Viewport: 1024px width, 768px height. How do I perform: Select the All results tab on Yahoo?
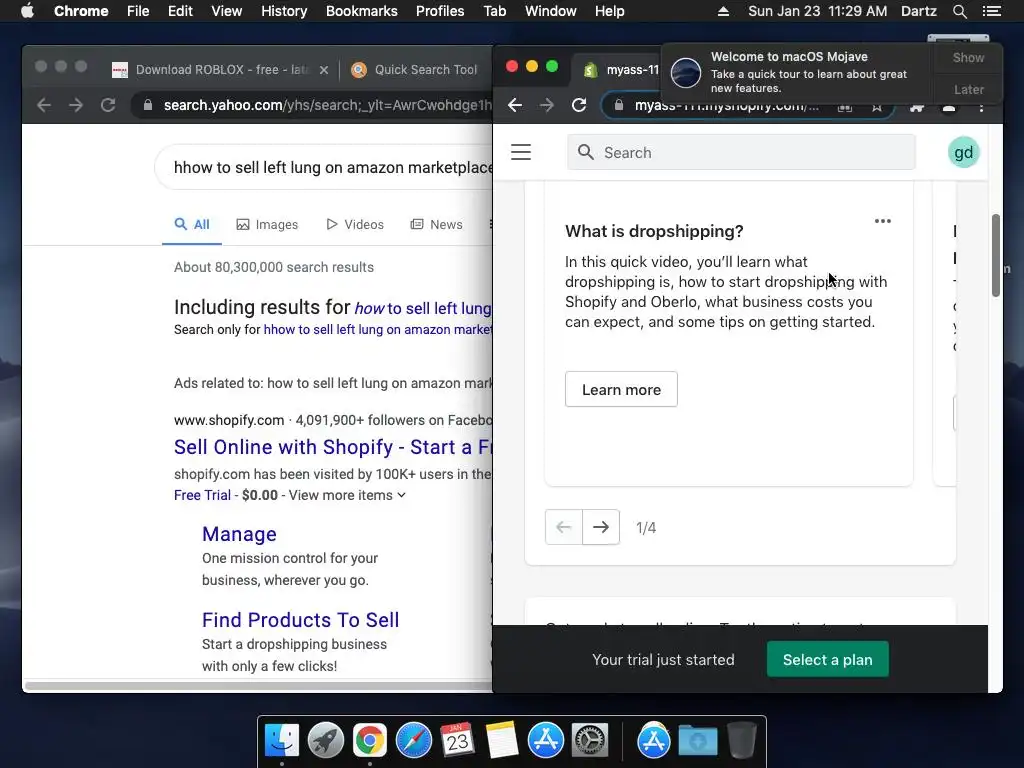point(192,224)
